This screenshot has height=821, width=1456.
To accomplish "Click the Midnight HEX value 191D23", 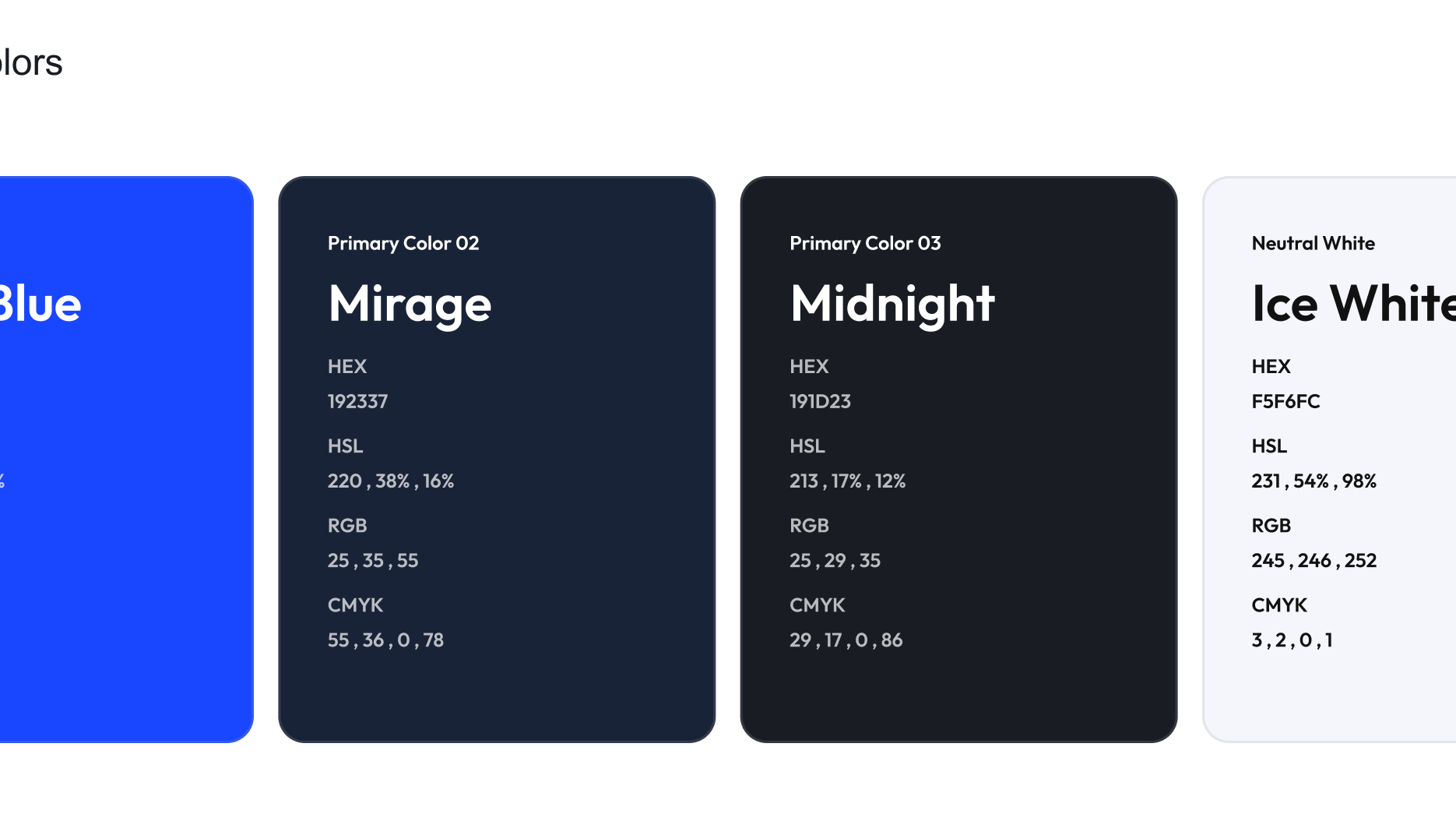I will 820,402.
